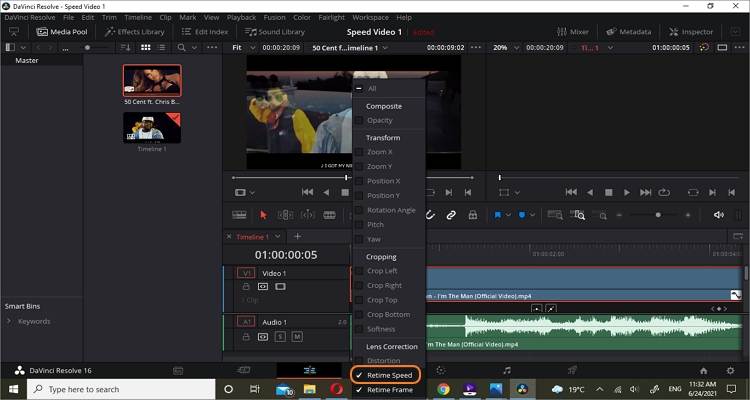Image resolution: width=750 pixels, height=400 pixels.
Task: Play the timeline viewer forward
Action: (x=627, y=192)
